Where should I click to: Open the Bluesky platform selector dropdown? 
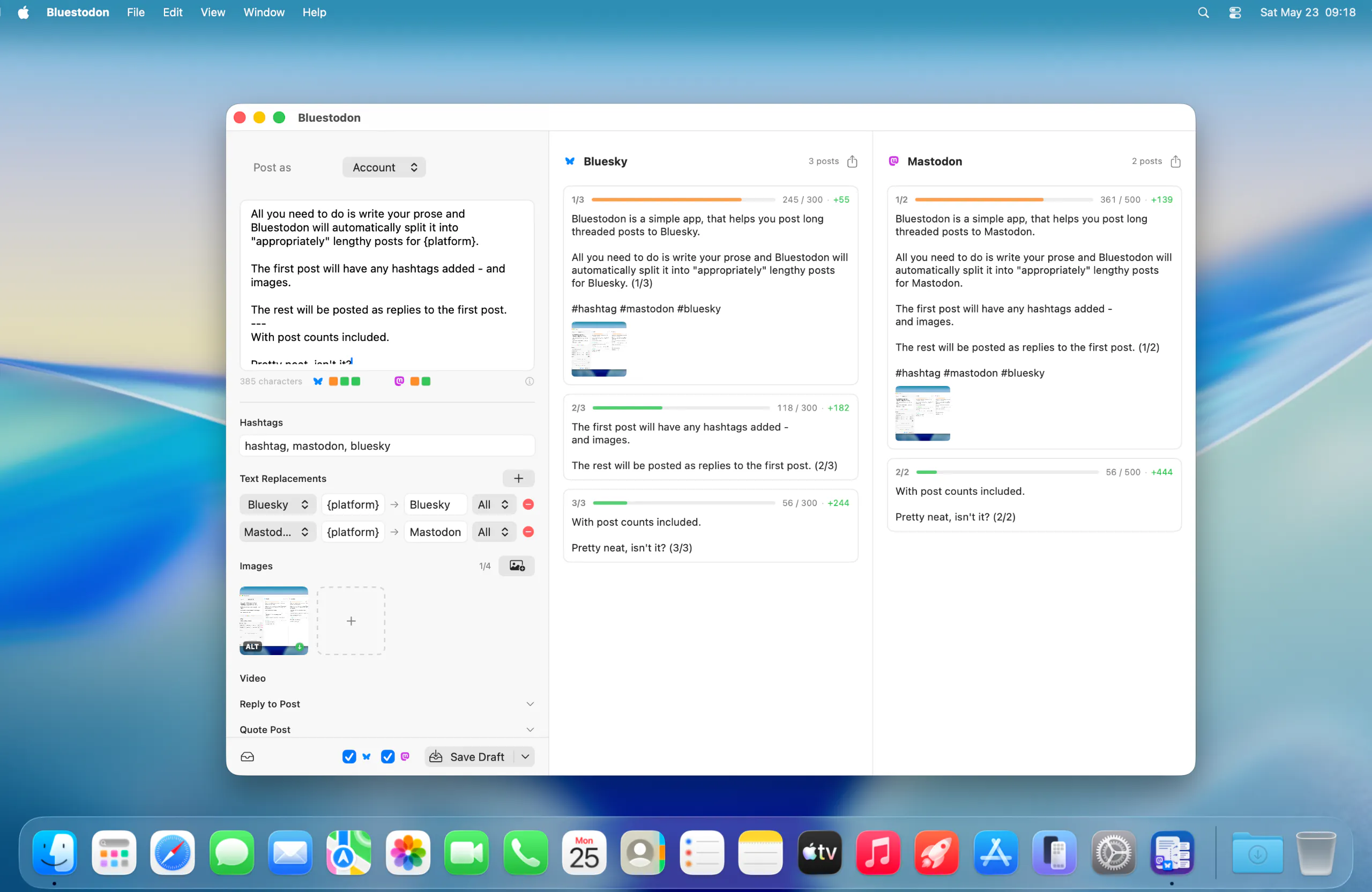click(278, 504)
